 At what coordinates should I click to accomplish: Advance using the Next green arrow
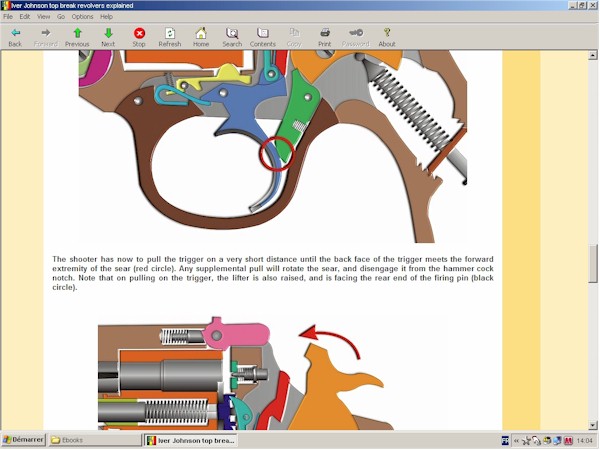108,38
